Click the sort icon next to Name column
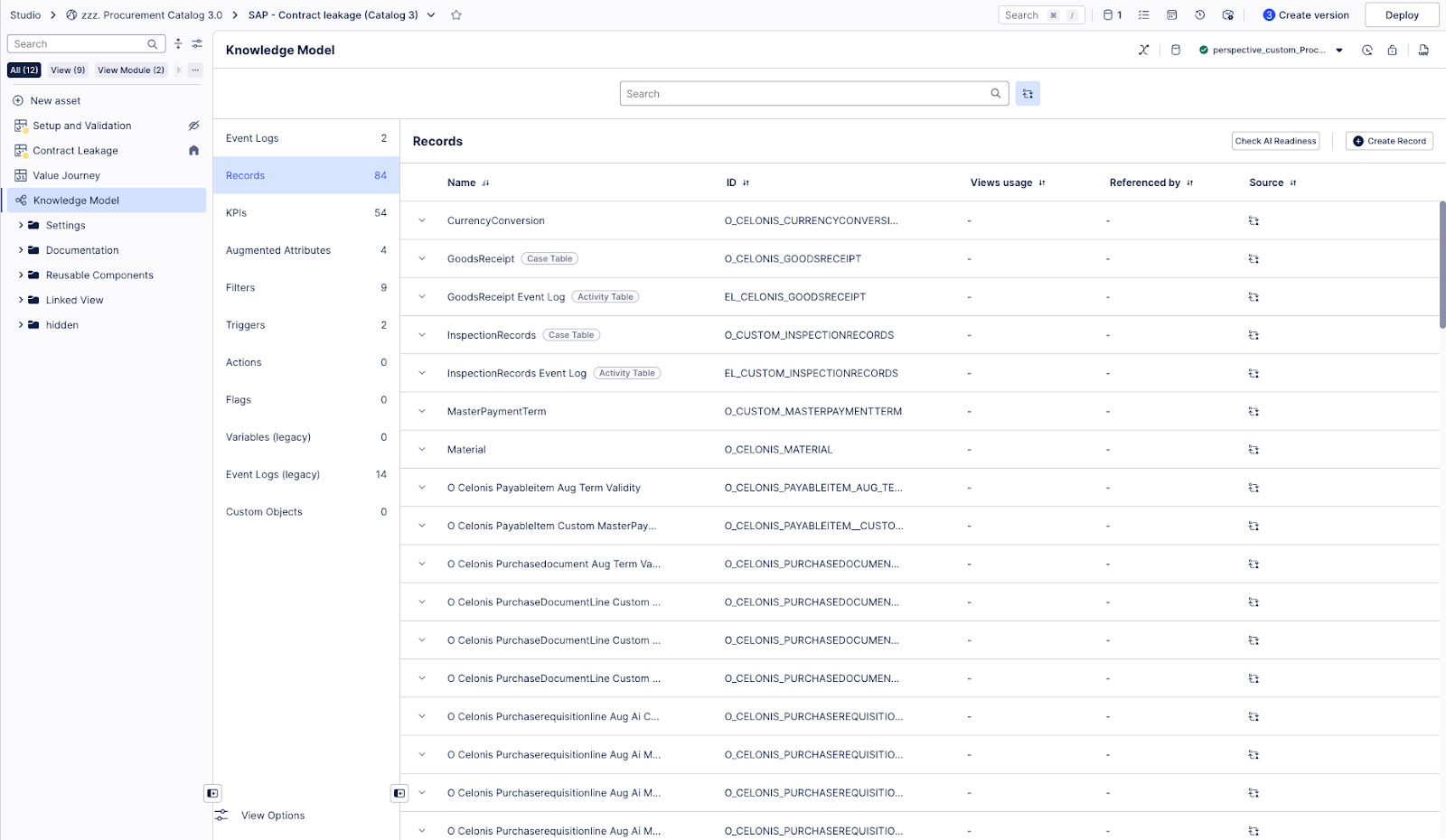The image size is (1446, 840). pos(485,182)
